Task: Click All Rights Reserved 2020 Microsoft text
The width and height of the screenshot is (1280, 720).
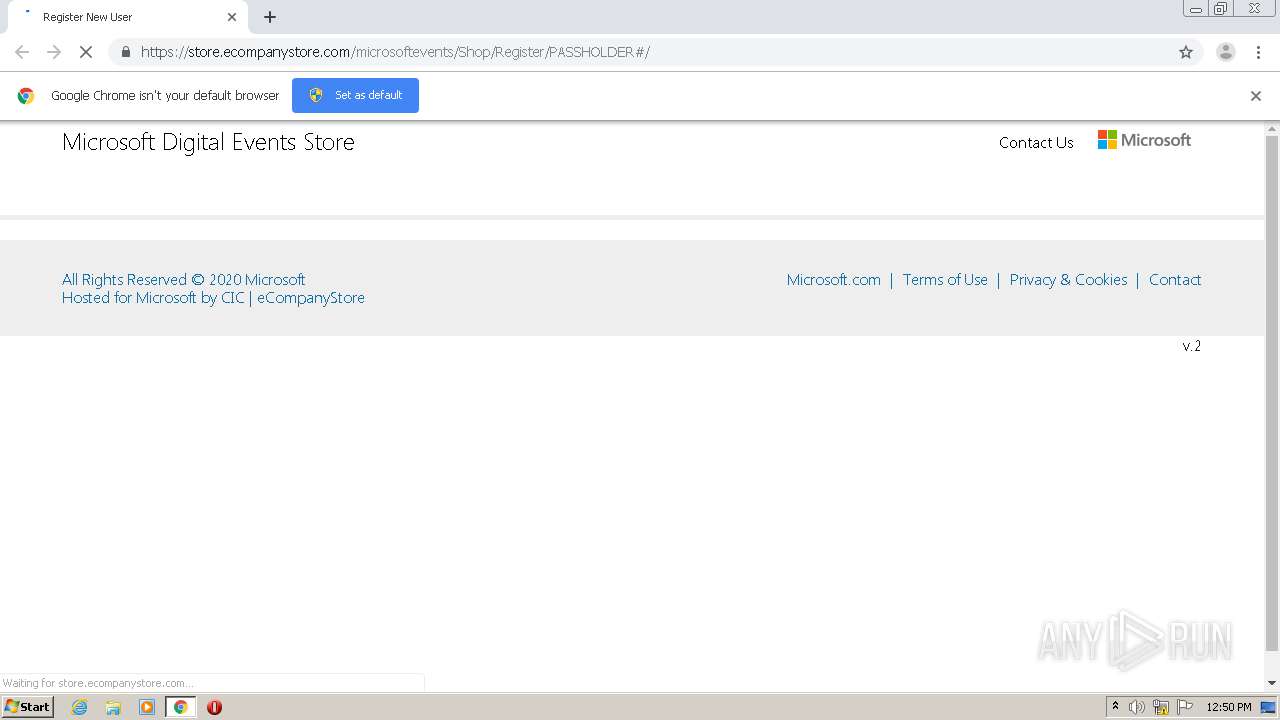Action: 184,280
